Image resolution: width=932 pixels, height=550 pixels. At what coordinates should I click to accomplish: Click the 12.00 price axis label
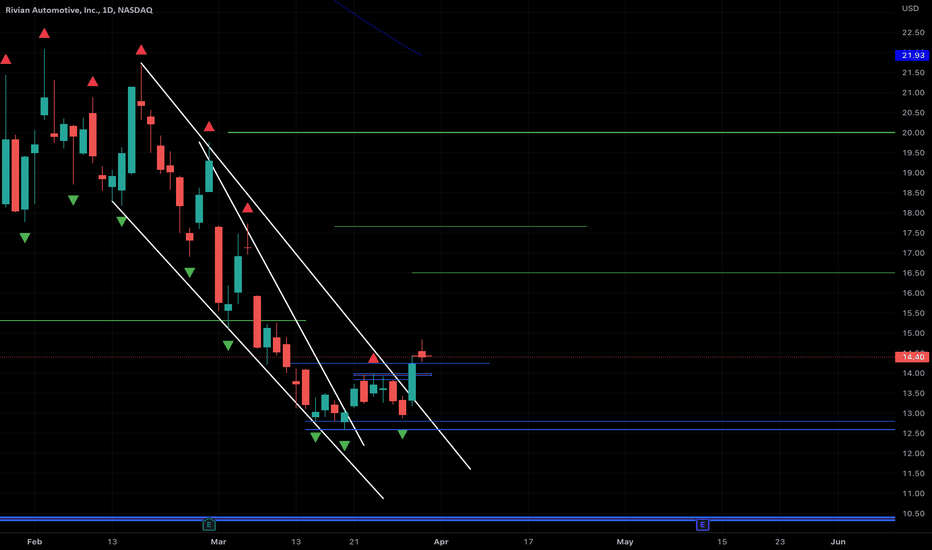pyautogui.click(x=913, y=453)
